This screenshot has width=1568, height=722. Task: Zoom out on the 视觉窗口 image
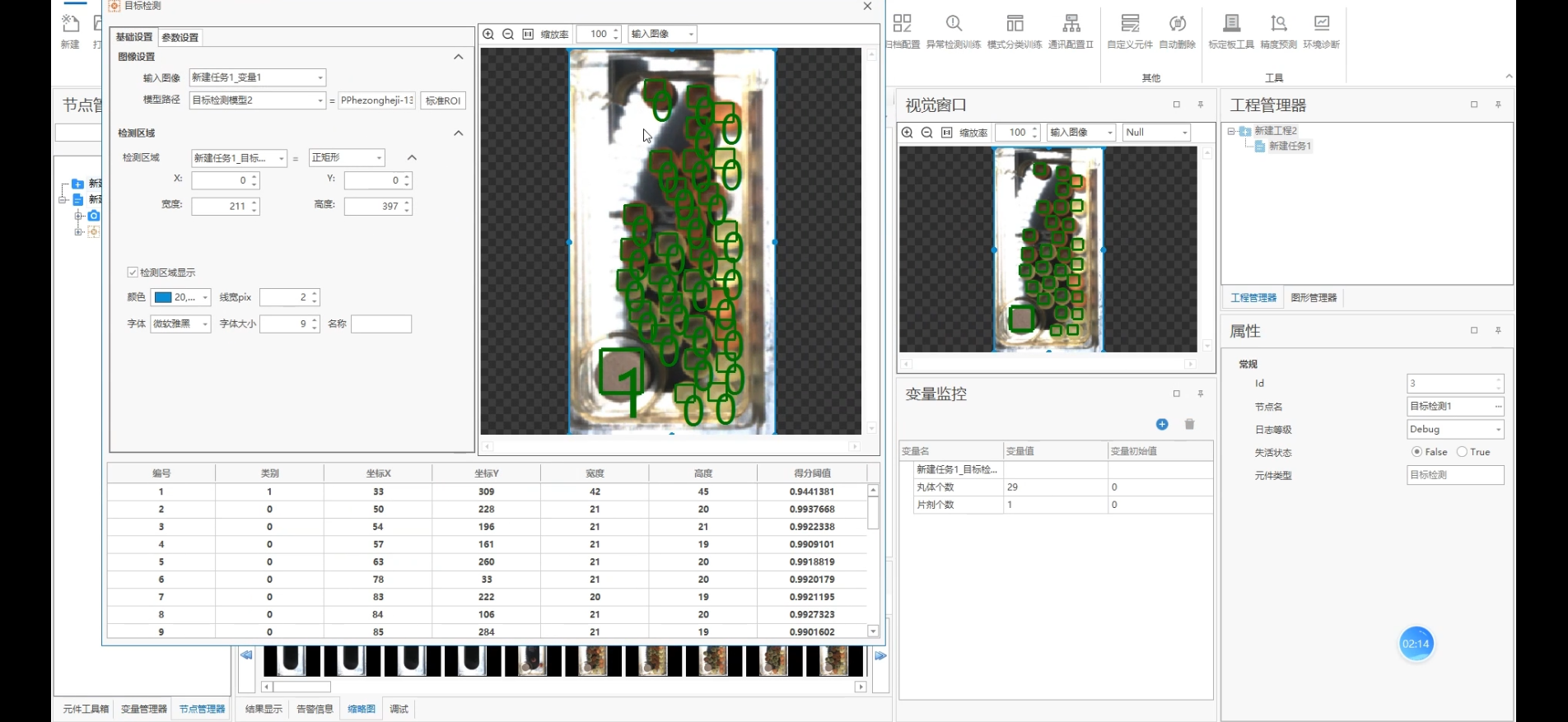tap(927, 133)
